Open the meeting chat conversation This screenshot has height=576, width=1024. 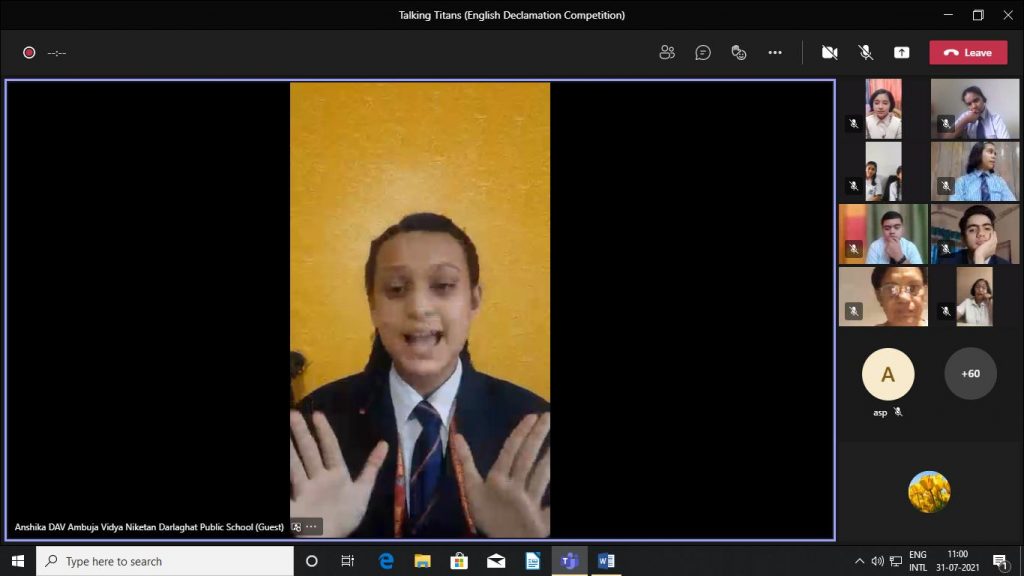tap(703, 52)
